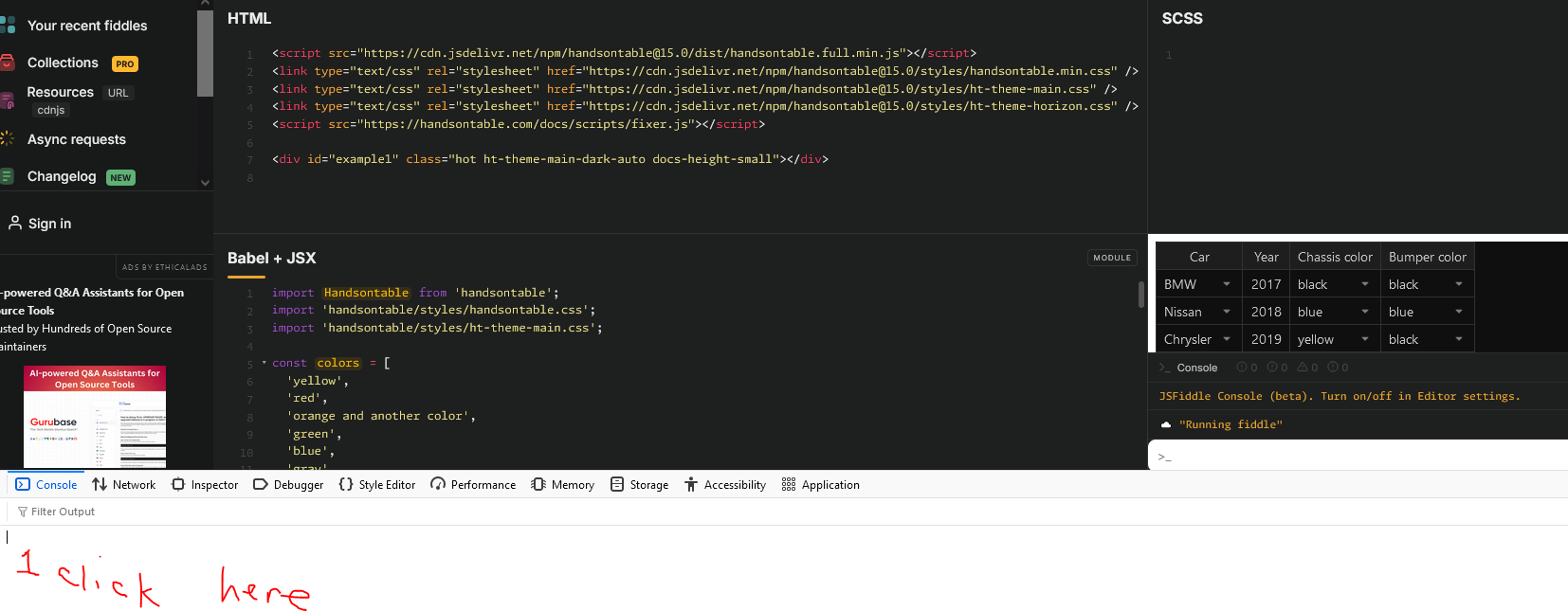Click the devtools Console tab icon
1568x611 pixels.
click(x=23, y=484)
